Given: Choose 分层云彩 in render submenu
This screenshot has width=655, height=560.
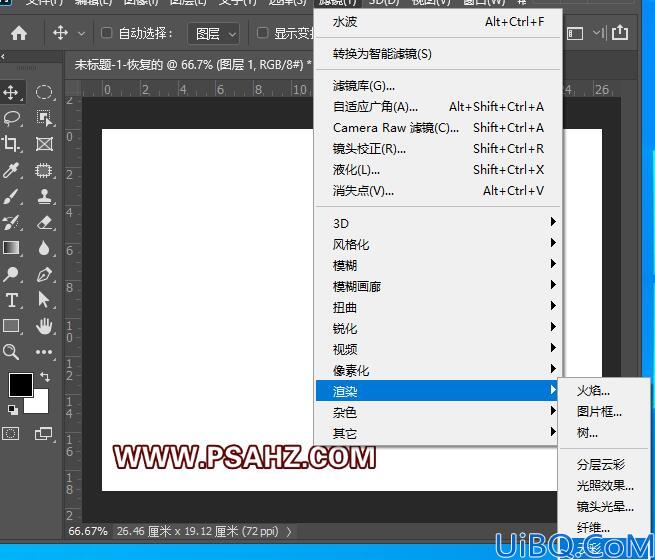Looking at the screenshot, I should 604,464.
